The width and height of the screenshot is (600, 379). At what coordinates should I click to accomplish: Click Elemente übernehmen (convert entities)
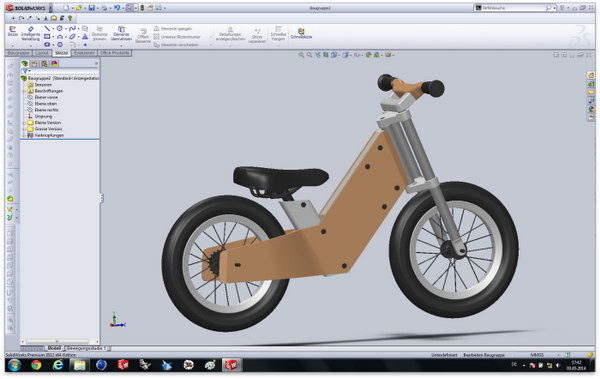coord(121,33)
